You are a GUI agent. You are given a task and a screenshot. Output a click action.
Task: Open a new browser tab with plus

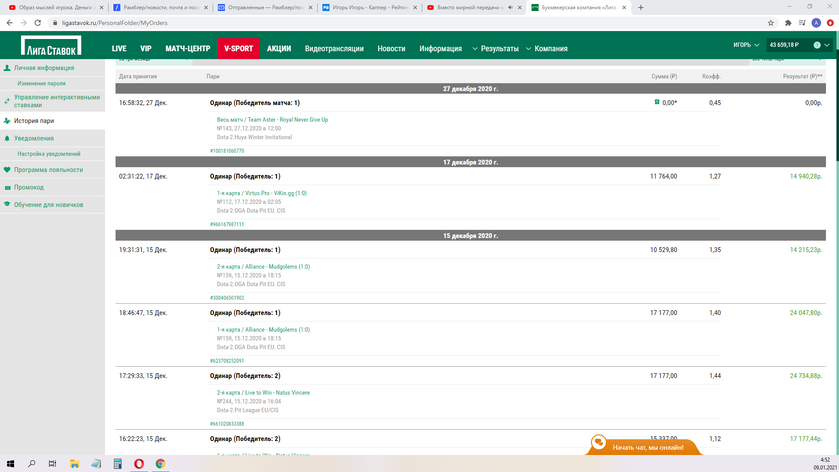click(x=640, y=7)
